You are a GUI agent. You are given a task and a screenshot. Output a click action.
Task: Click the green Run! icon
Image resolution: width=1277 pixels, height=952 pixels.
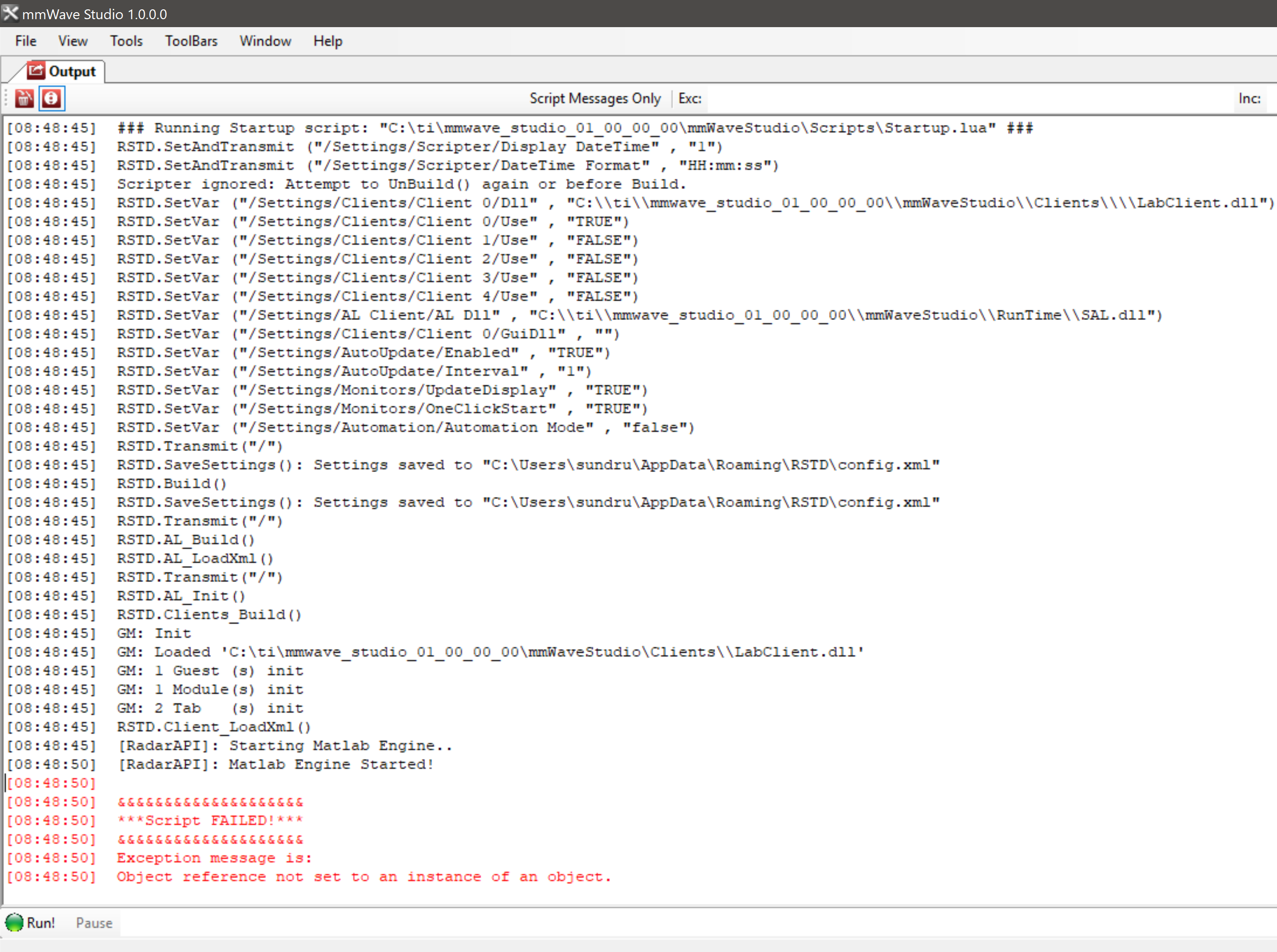pyautogui.click(x=14, y=923)
